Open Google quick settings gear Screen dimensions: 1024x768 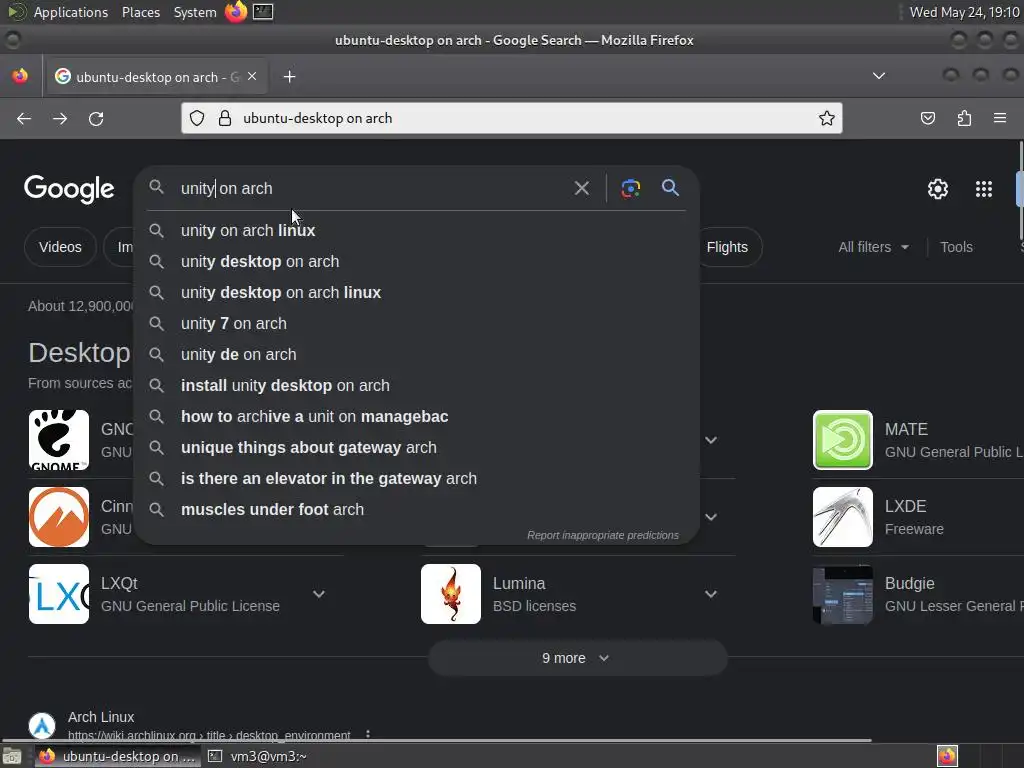(938, 189)
